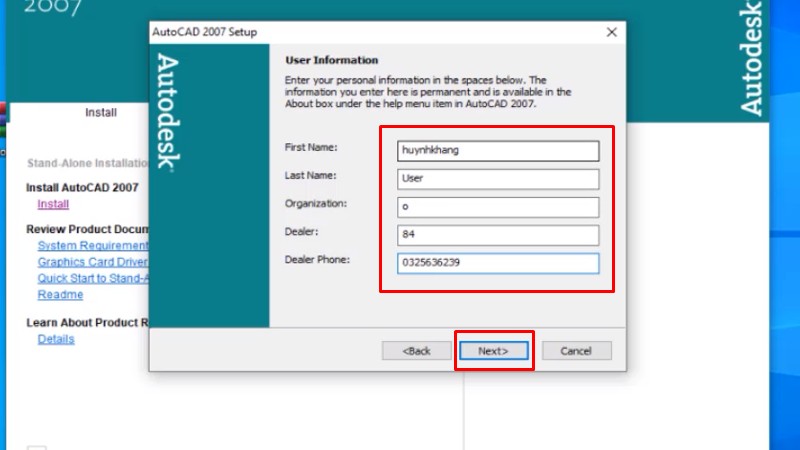Image resolution: width=800 pixels, height=450 pixels.
Task: Go to previous step with Back button
Action: coord(416,351)
